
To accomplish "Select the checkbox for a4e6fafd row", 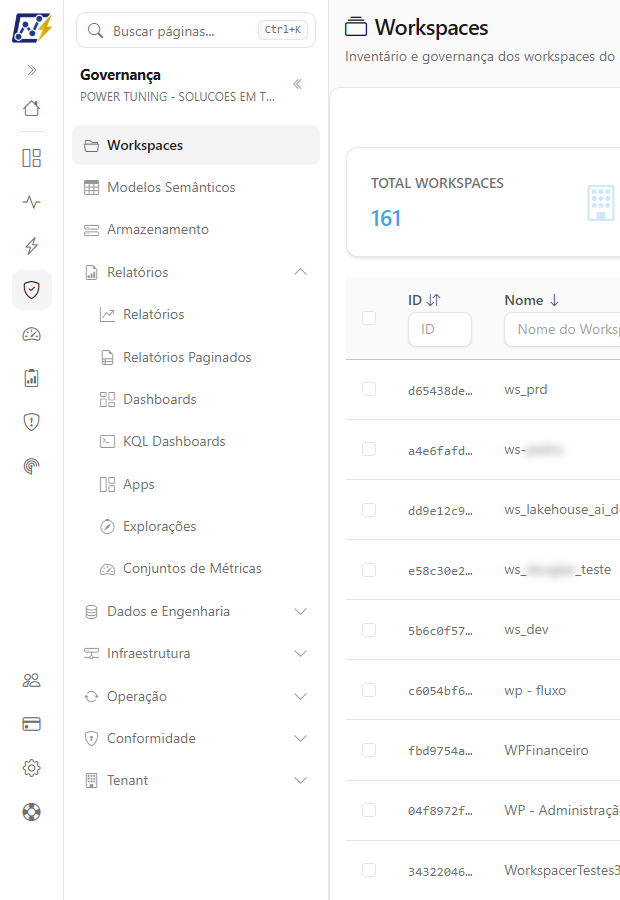I will [369, 449].
